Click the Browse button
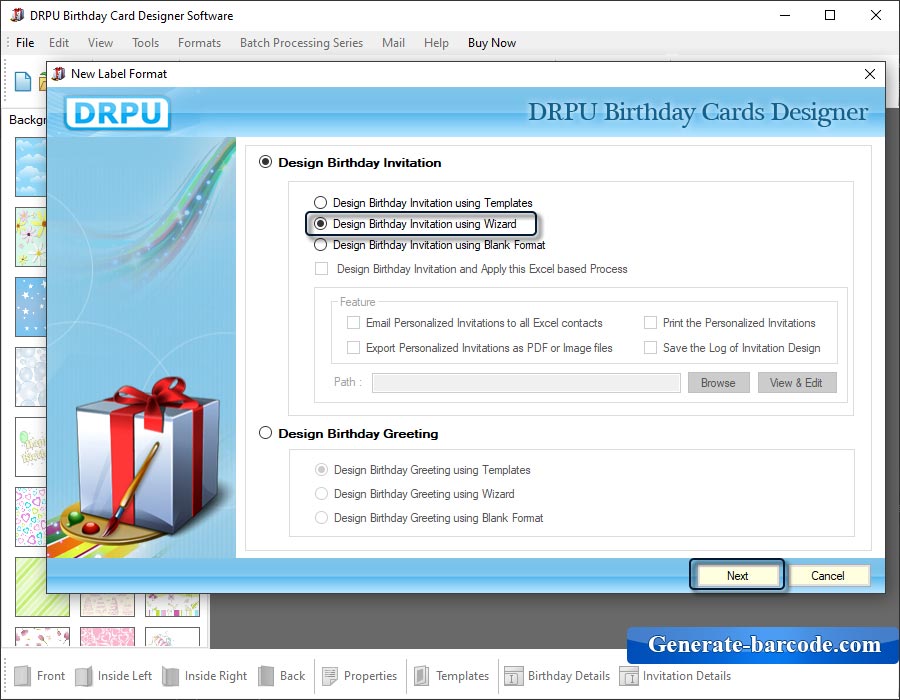 point(718,383)
